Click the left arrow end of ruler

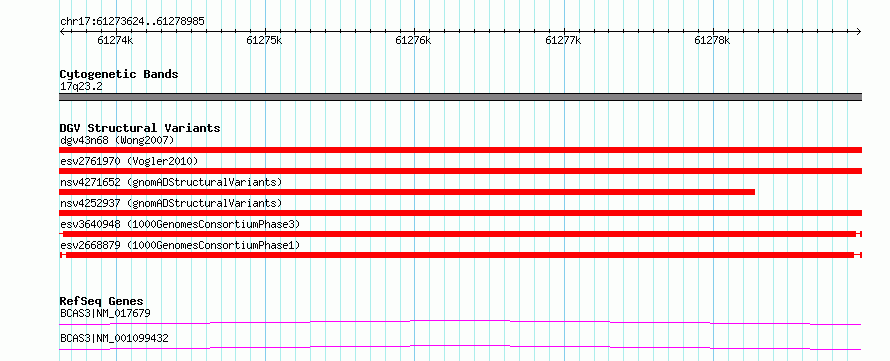(62, 32)
